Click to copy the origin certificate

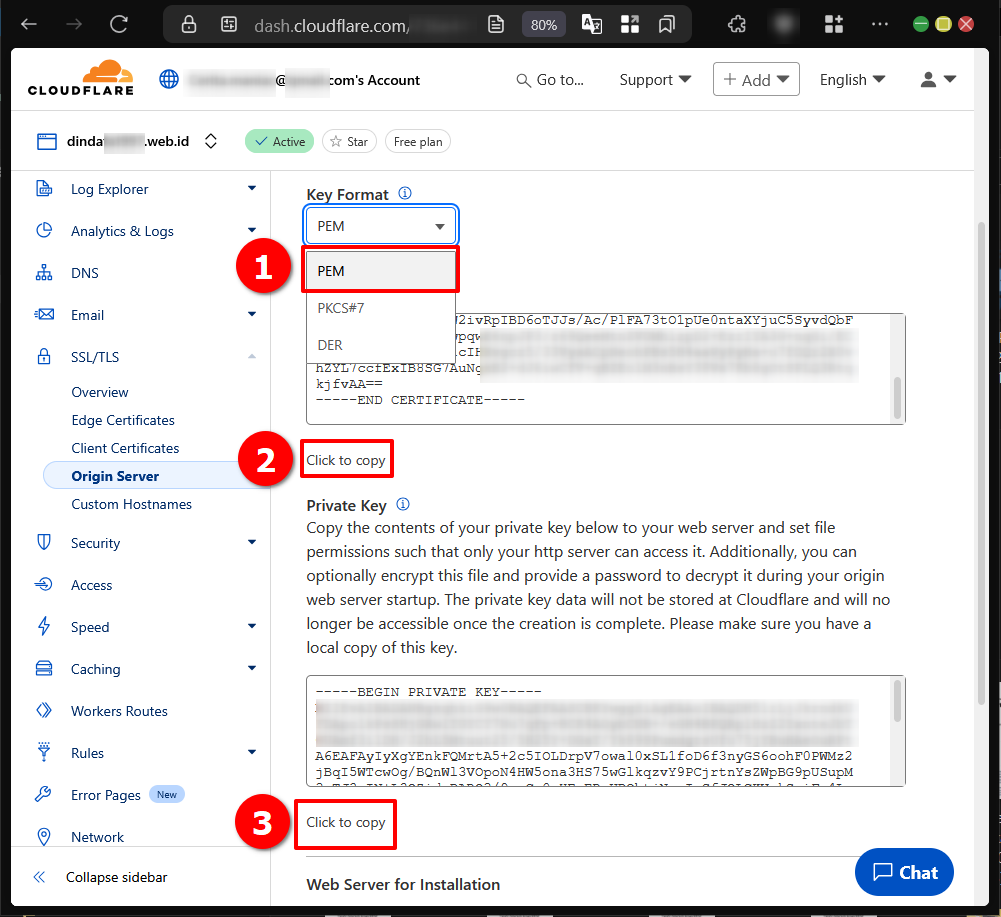[346, 460]
